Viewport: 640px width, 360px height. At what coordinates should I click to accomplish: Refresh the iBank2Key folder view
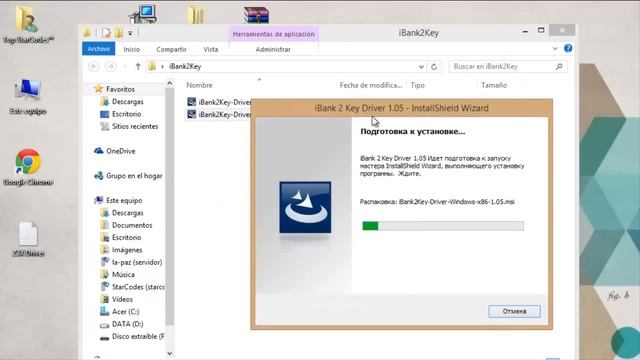click(x=434, y=67)
